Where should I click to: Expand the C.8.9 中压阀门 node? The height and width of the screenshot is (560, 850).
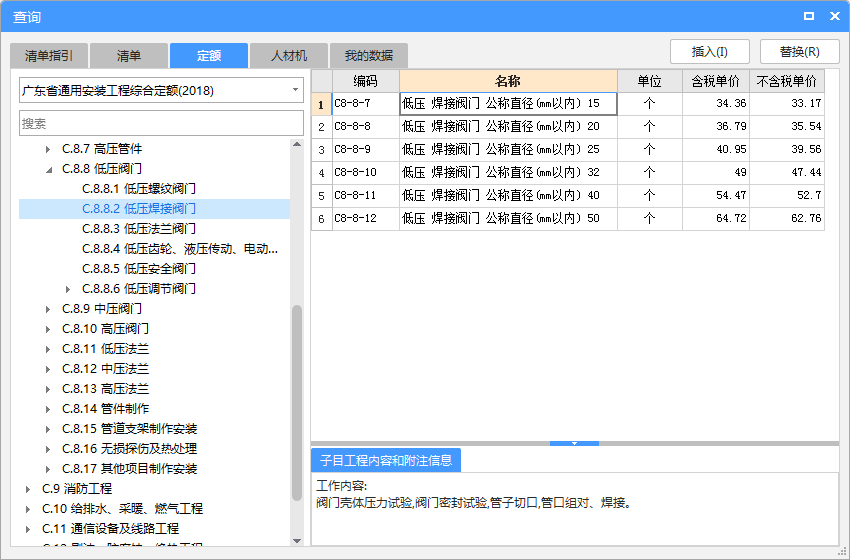[48, 310]
